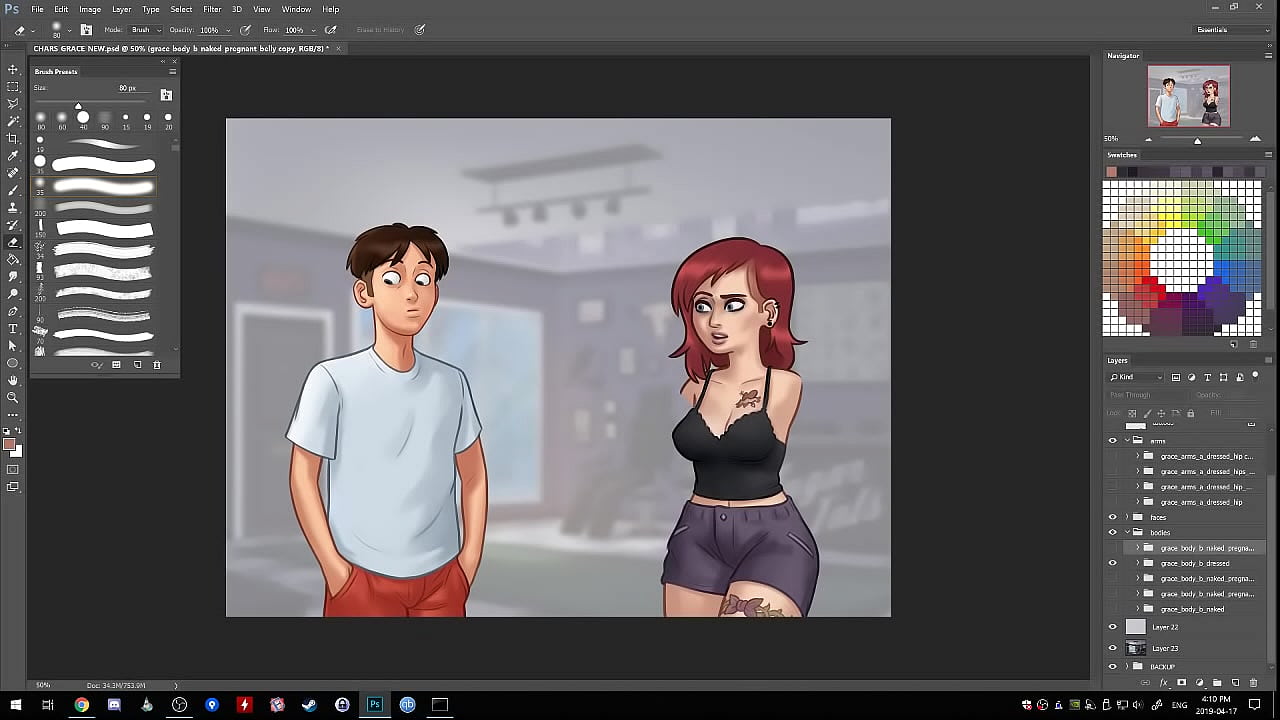The height and width of the screenshot is (720, 1280).
Task: Open the Layer menu
Action: 121,9
